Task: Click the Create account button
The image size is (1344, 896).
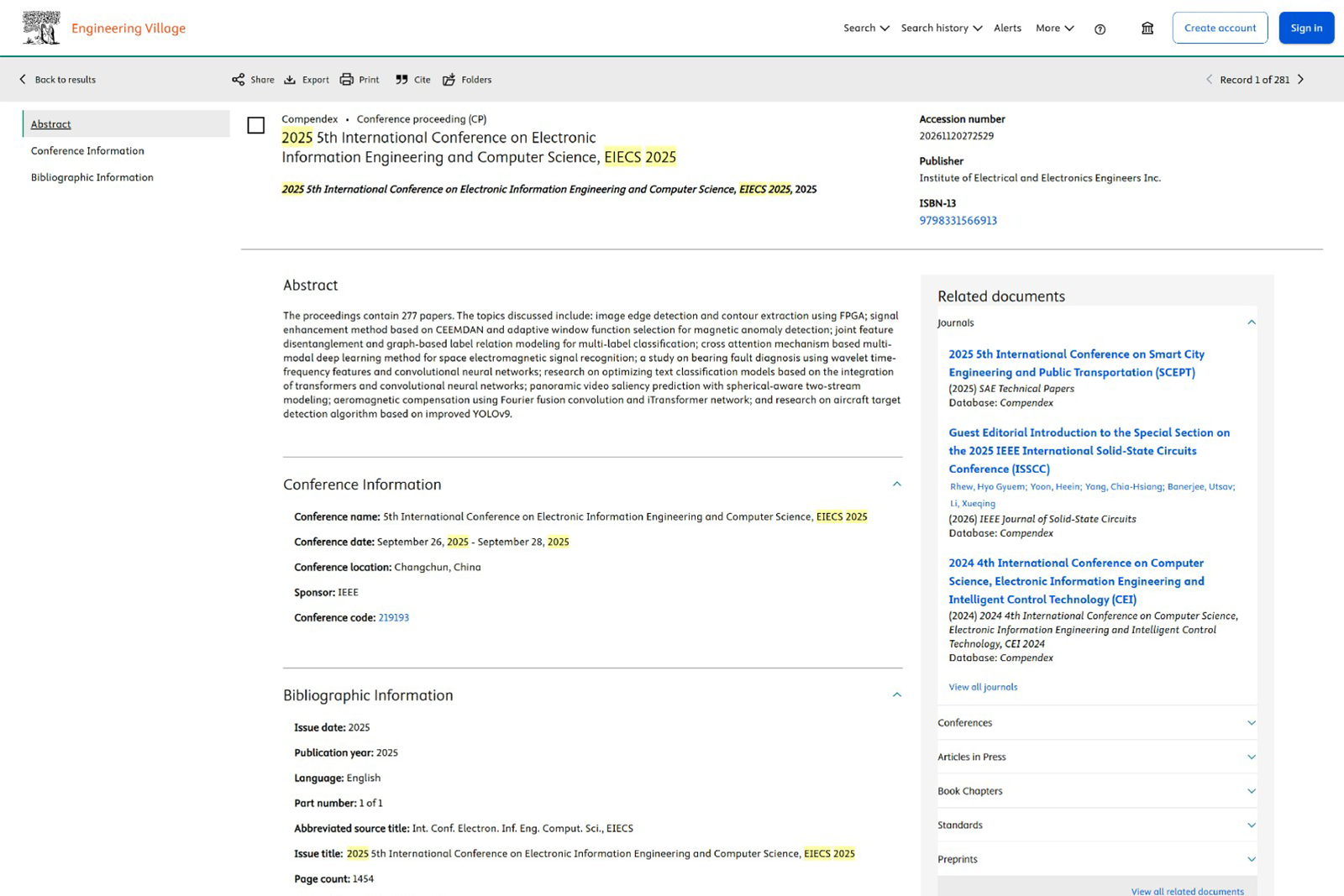Action: point(1221,29)
